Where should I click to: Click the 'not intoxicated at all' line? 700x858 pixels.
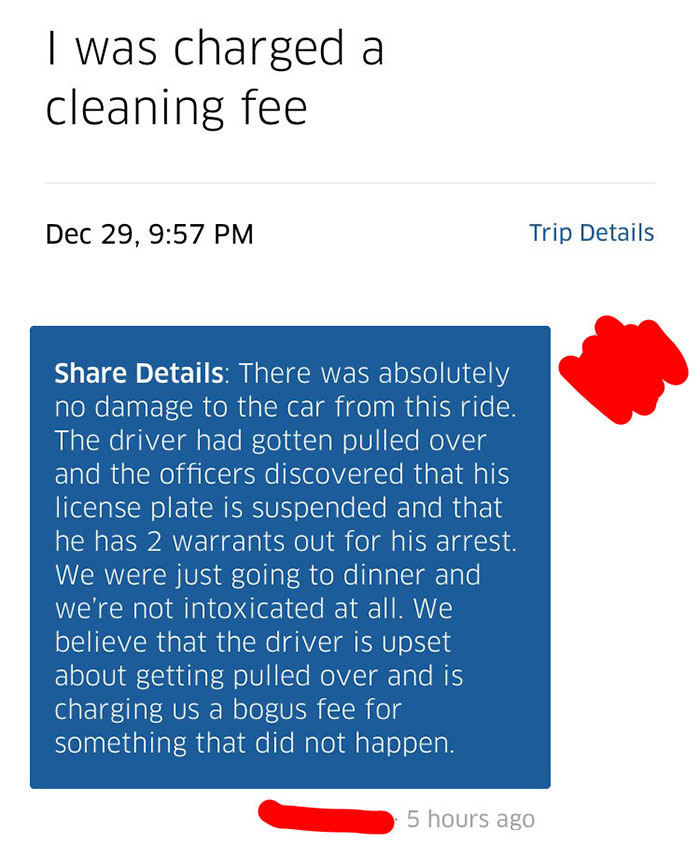[x=253, y=609]
